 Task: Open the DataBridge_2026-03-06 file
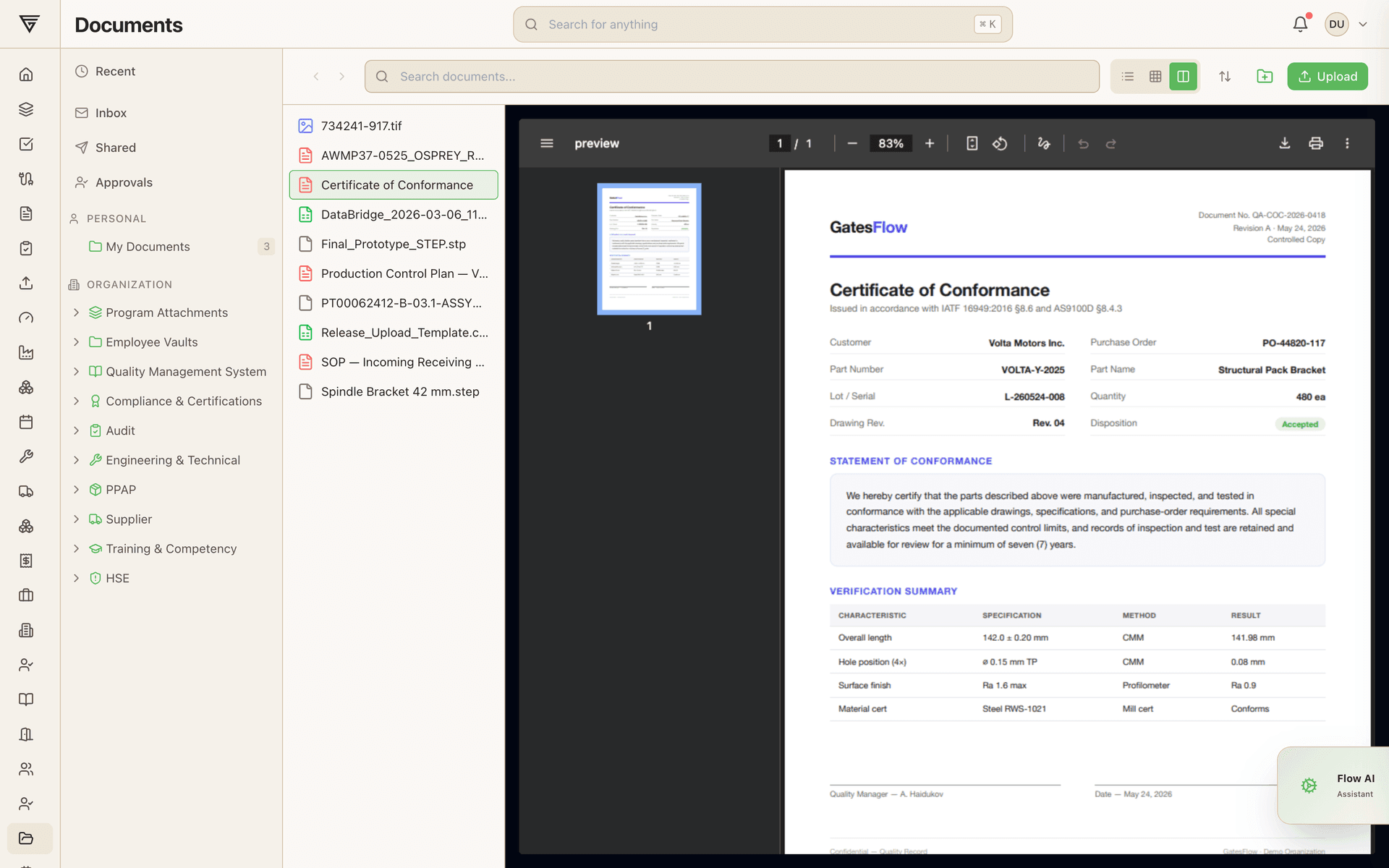pos(394,214)
